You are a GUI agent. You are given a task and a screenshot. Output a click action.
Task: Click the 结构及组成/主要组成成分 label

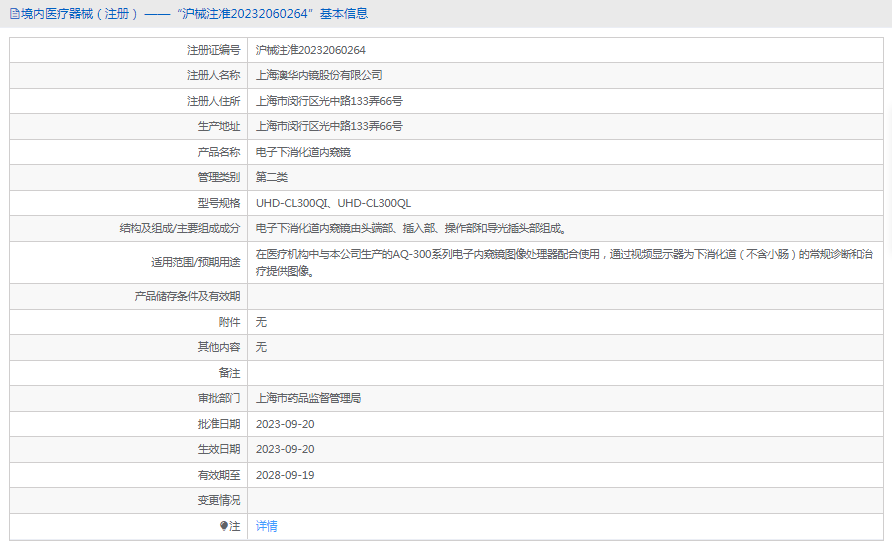pyautogui.click(x=180, y=228)
